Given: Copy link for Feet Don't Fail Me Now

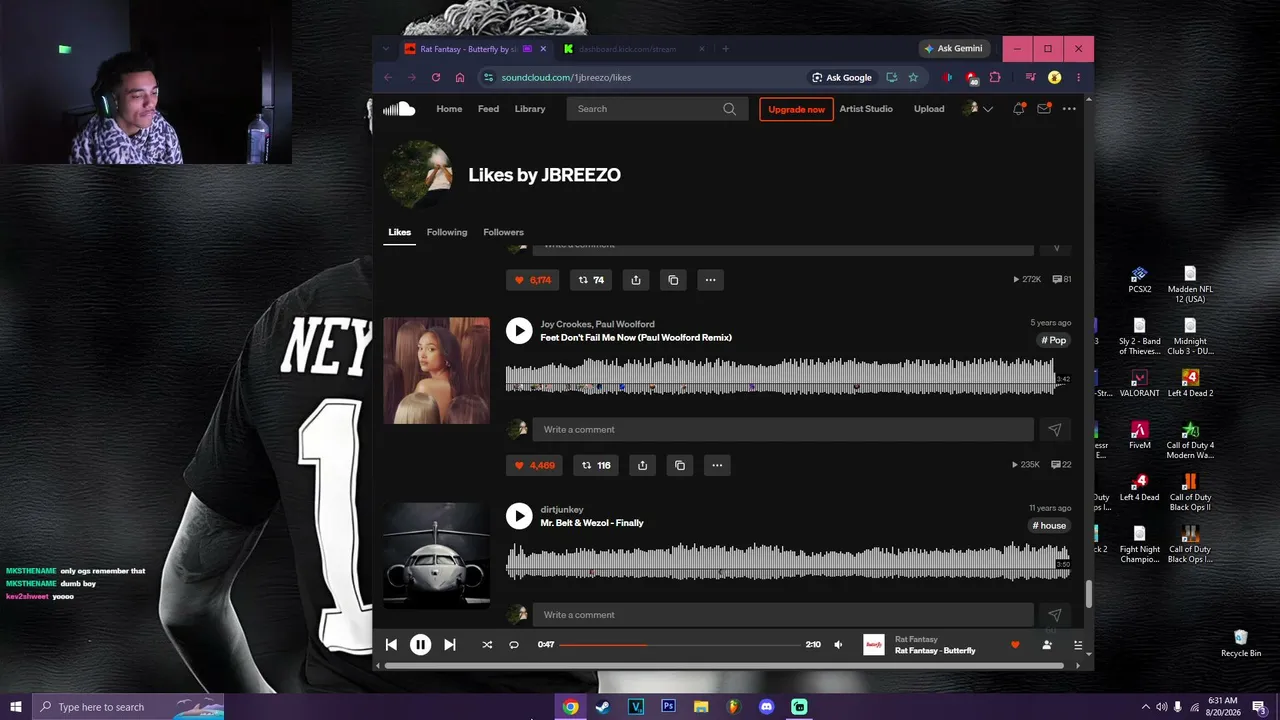Looking at the screenshot, I should (x=680, y=465).
